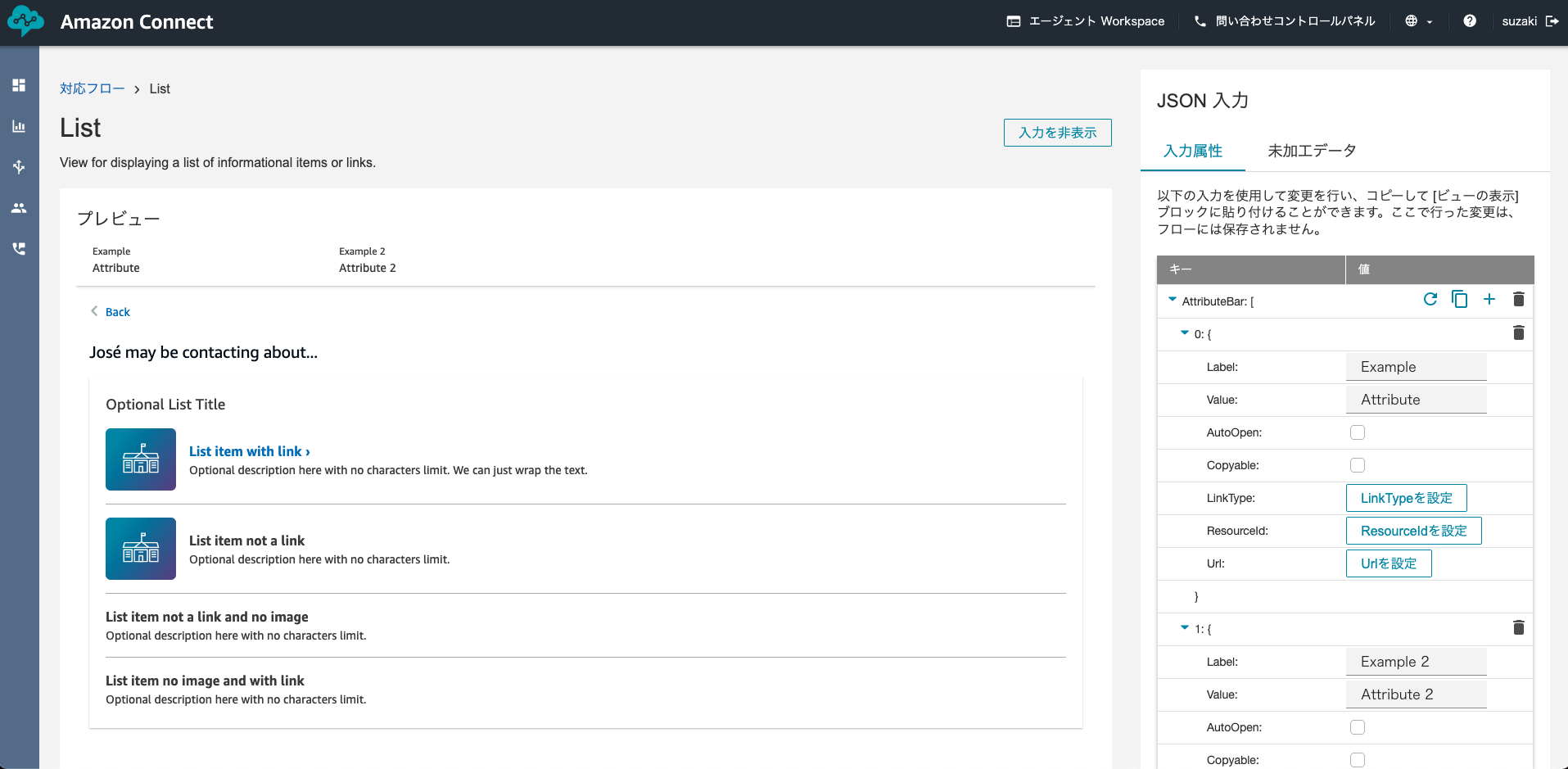Delete item 1 with its trash icon
The width and height of the screenshot is (1568, 769).
1518,627
